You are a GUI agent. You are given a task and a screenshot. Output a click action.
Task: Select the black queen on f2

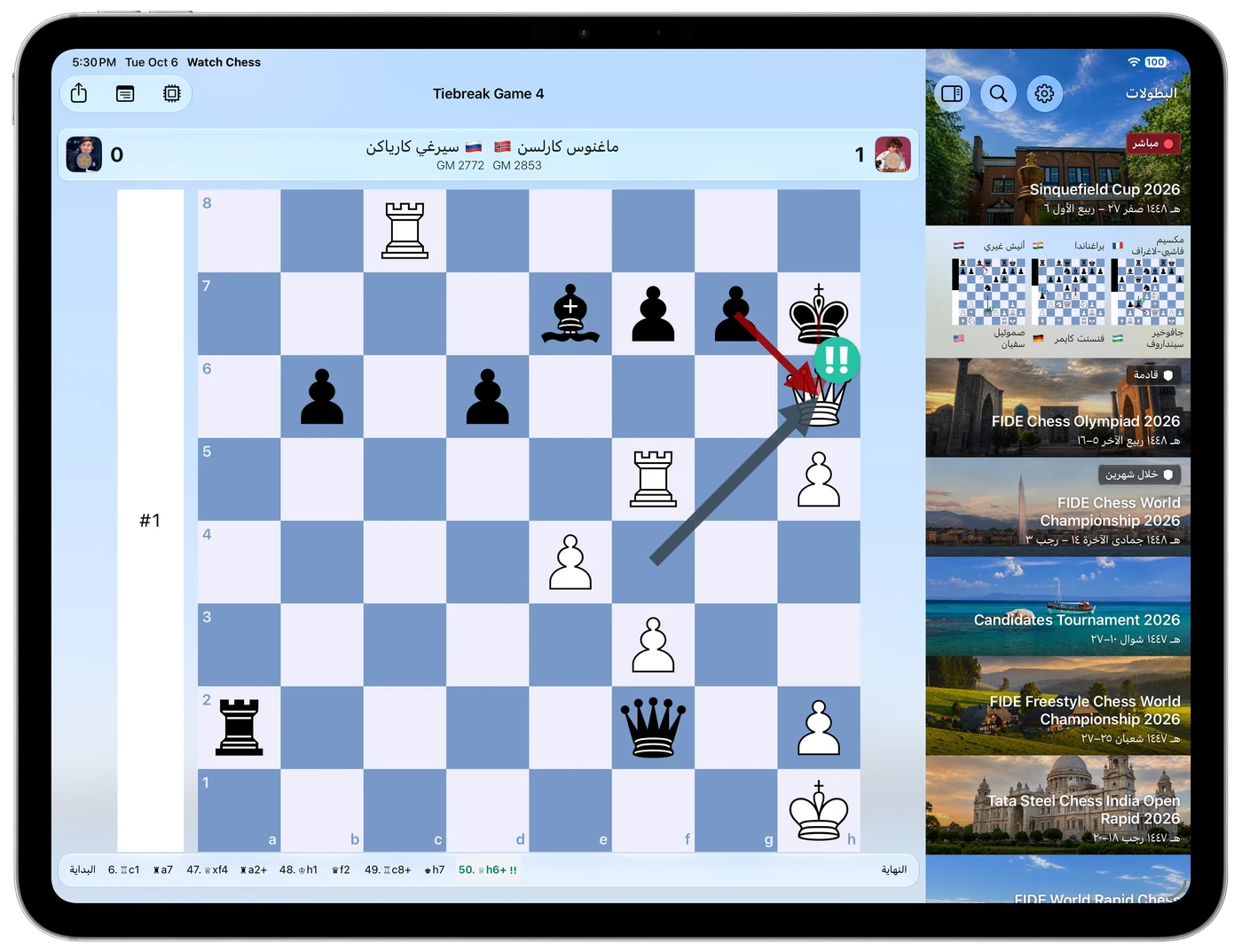[x=654, y=728]
